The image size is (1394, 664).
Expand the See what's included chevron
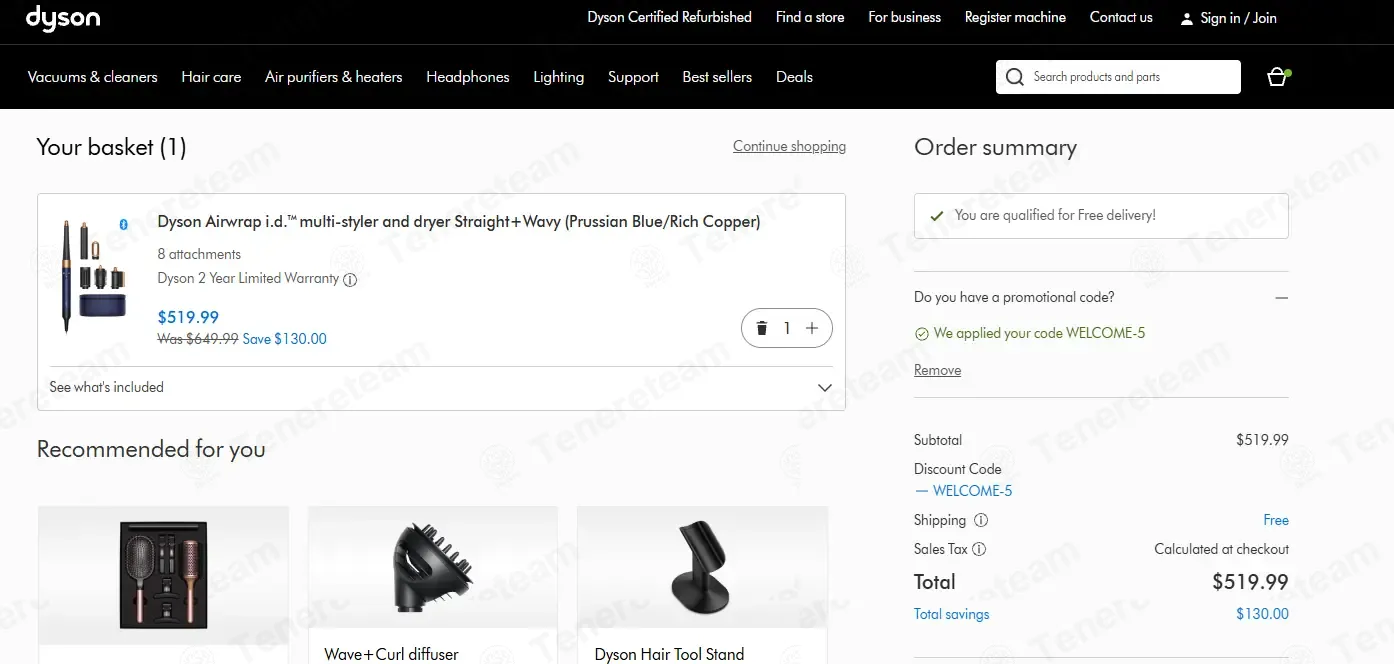pos(825,388)
